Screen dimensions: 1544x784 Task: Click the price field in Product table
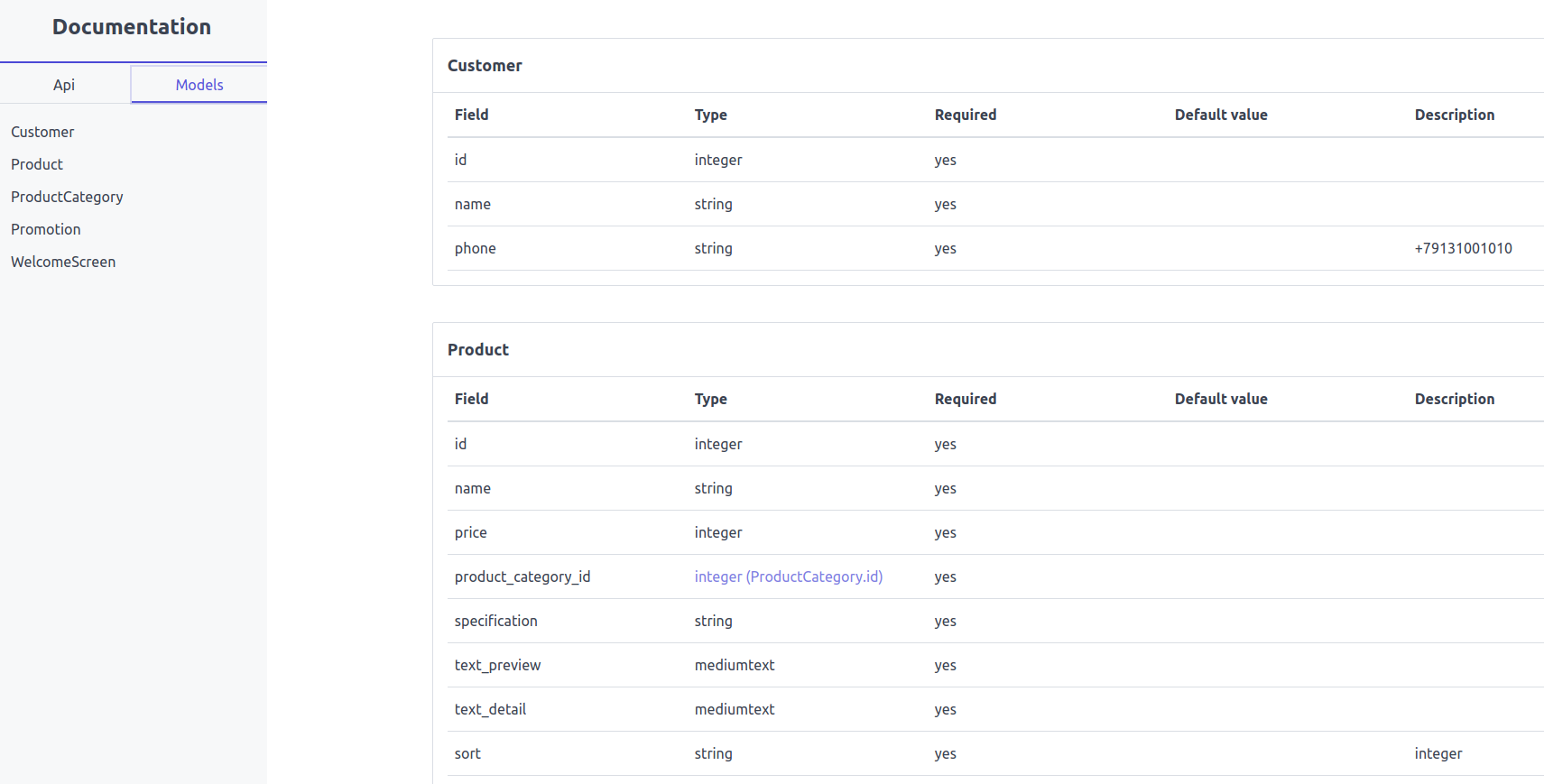471,532
